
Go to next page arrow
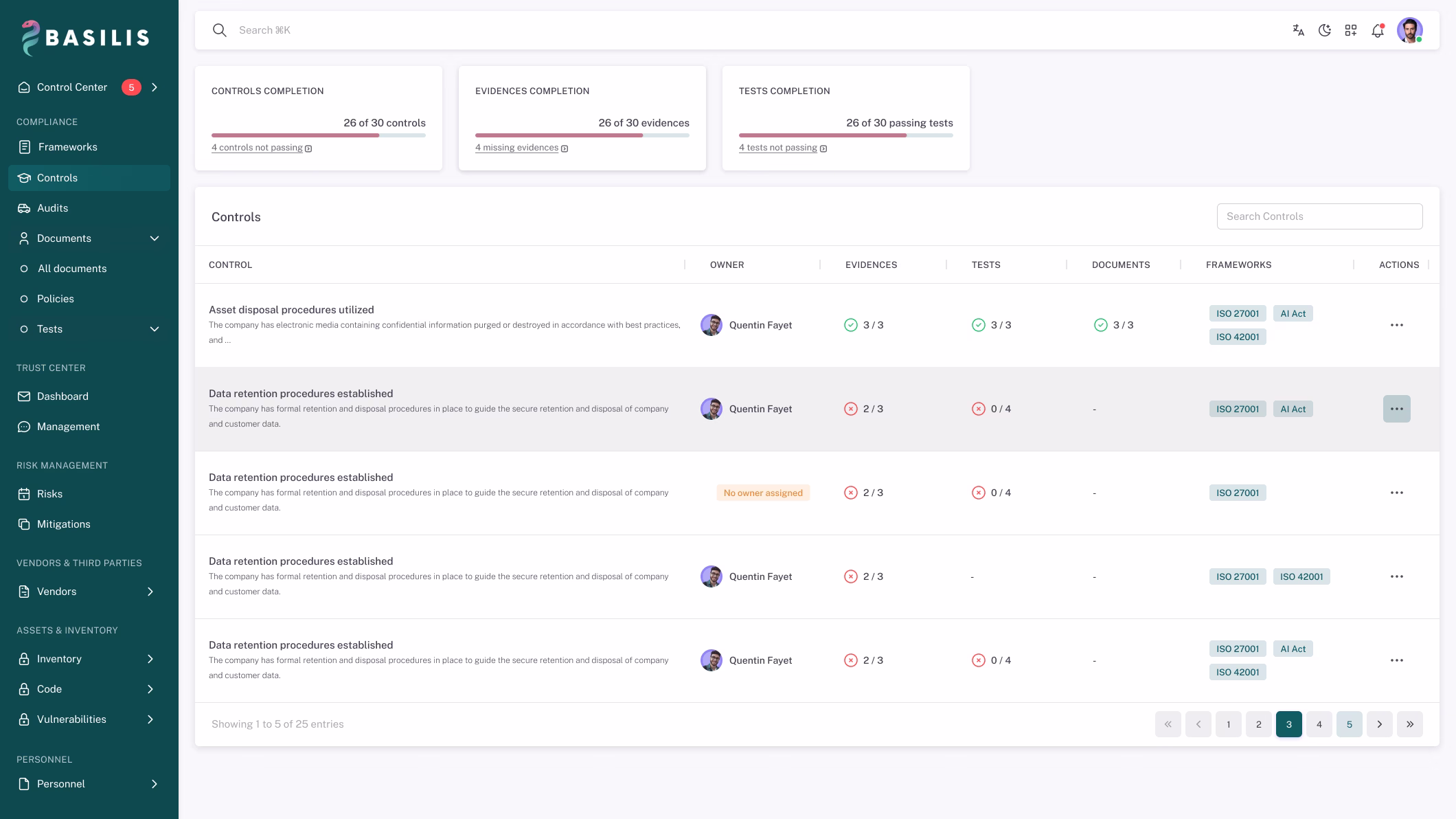pos(1380,724)
